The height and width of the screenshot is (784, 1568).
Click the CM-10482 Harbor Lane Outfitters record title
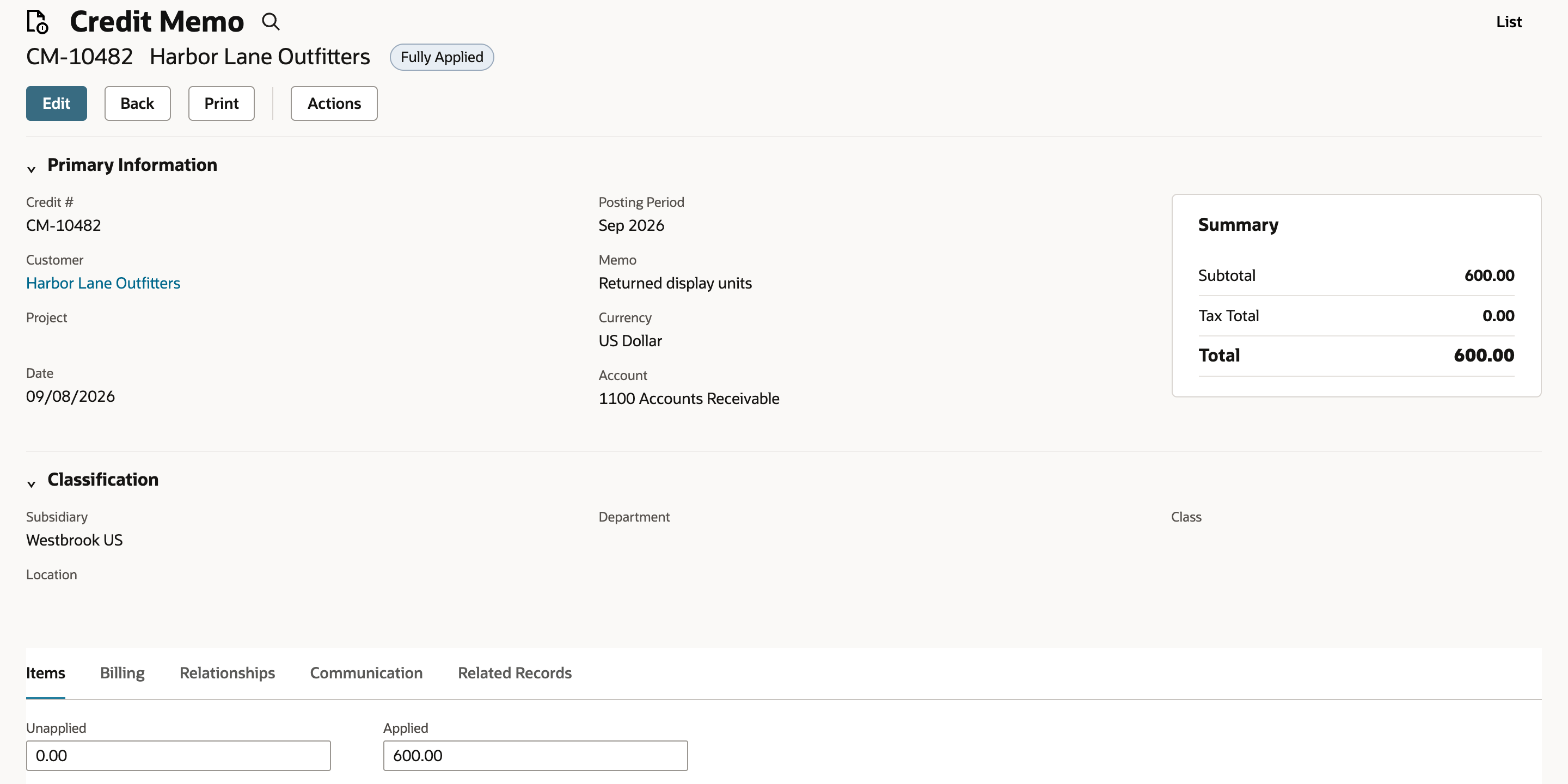point(198,57)
